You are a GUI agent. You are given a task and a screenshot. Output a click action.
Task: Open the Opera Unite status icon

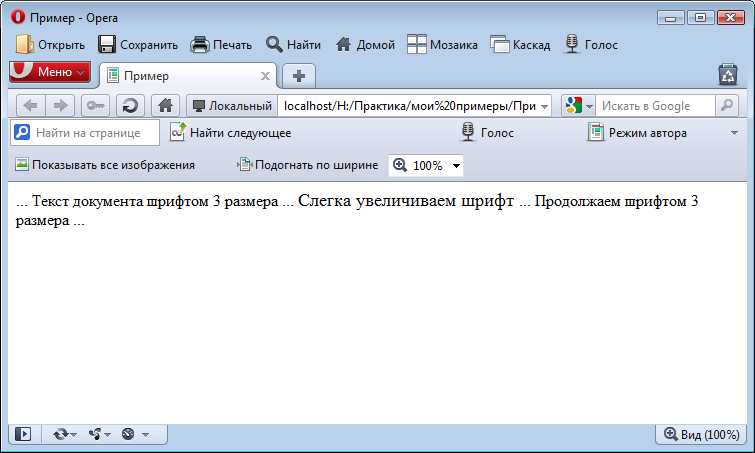99,434
